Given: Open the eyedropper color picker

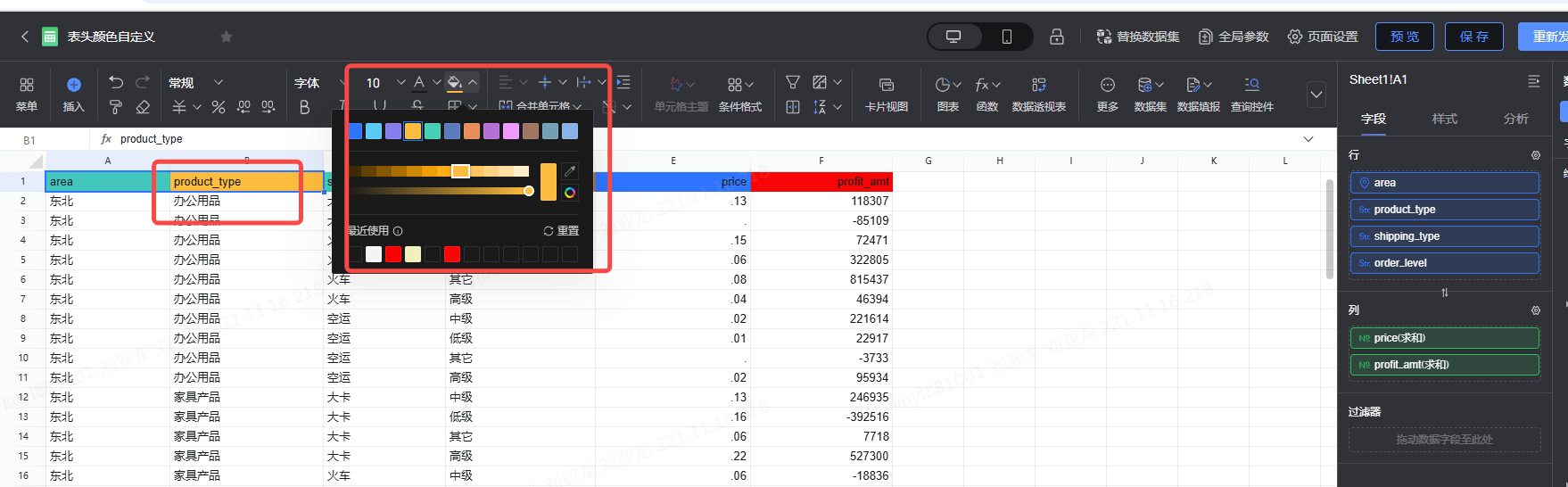Looking at the screenshot, I should click(570, 171).
